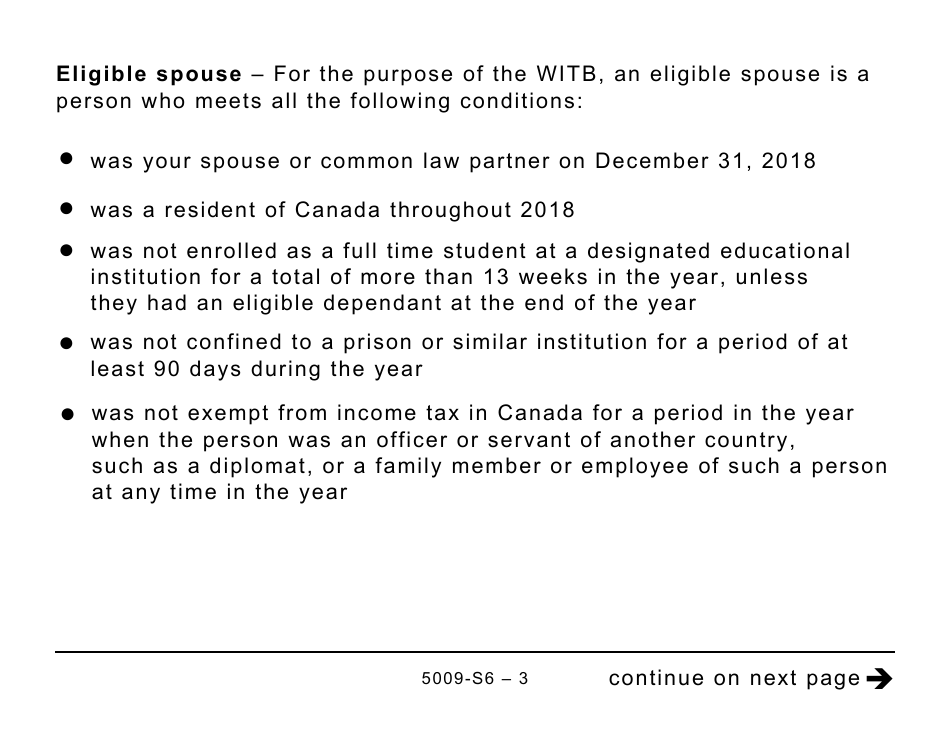Click the page number "5009-S6 – 3"
950x735 pixels.
pyautogui.click(x=475, y=679)
